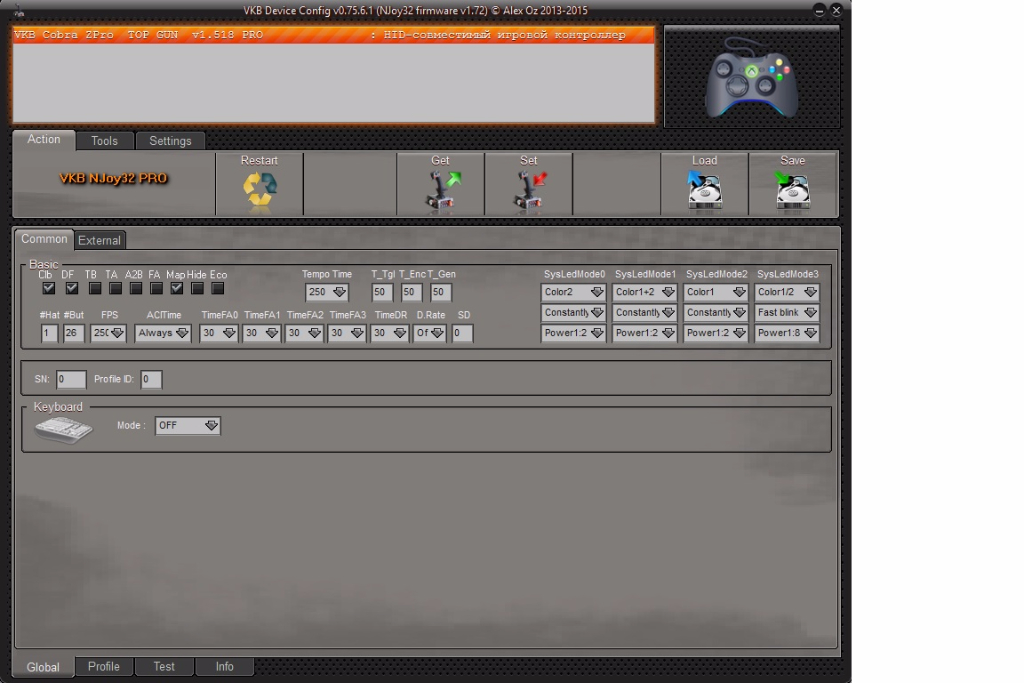Click the SD input field

462,333
